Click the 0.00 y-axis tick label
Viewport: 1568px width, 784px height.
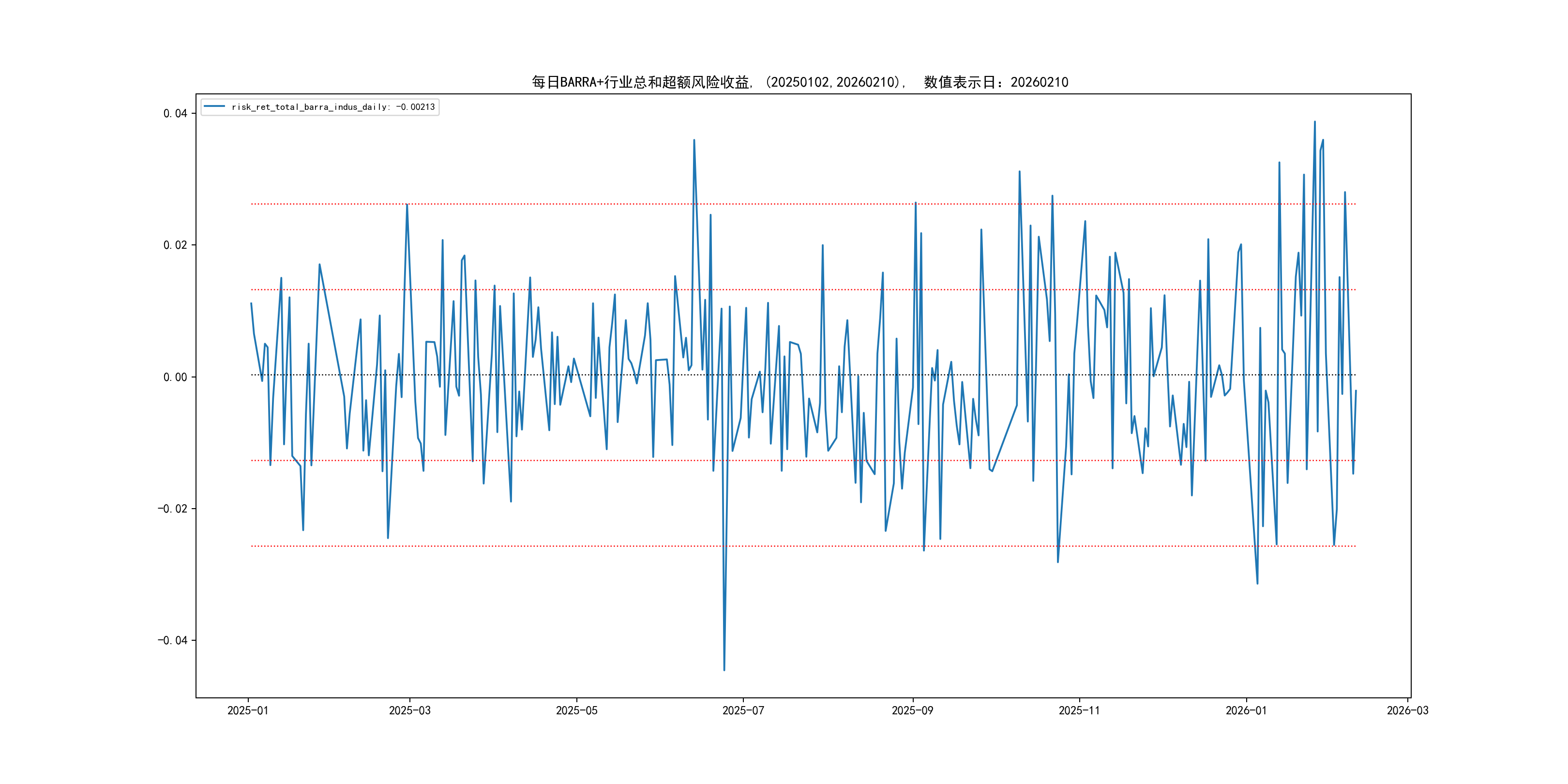[175, 377]
